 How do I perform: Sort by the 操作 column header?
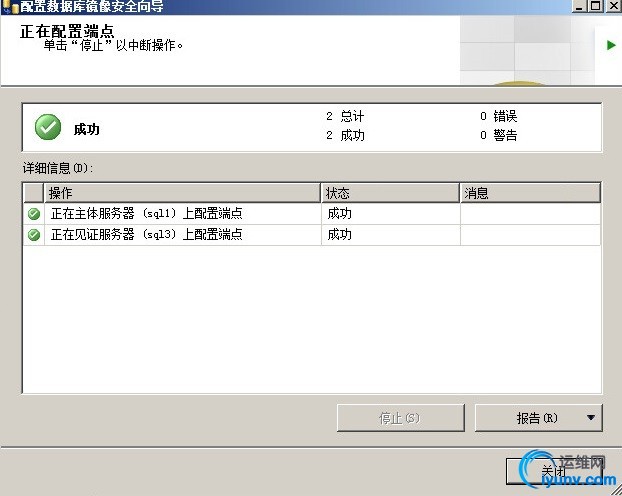click(x=182, y=193)
